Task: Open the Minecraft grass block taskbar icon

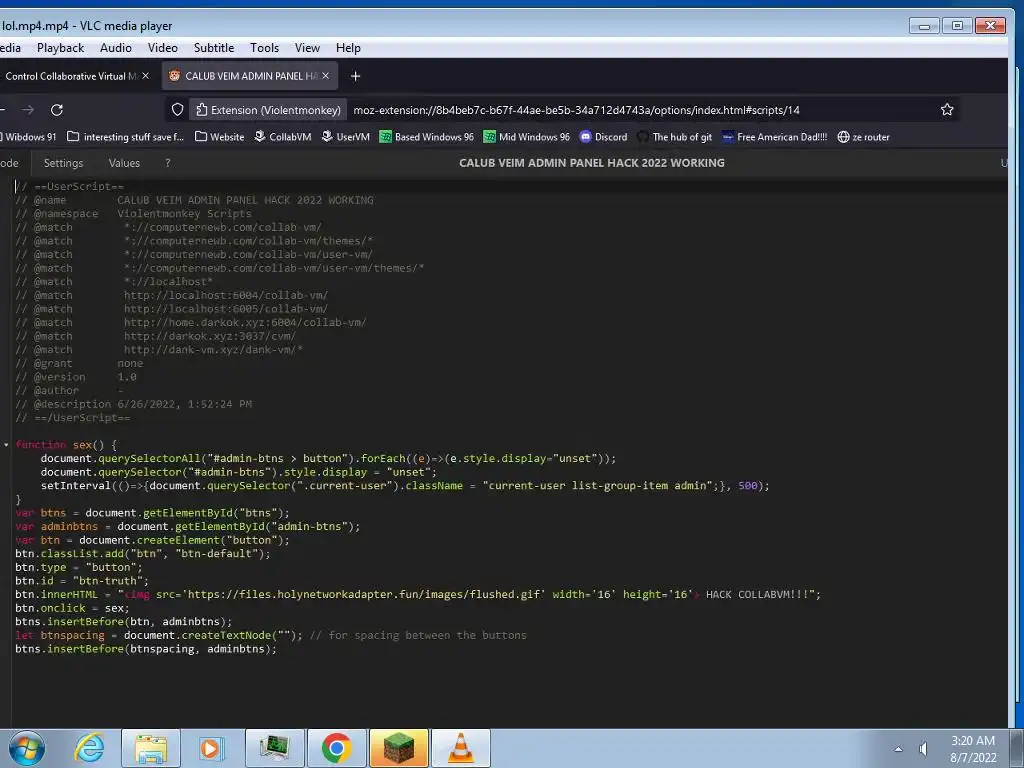Action: (398, 748)
